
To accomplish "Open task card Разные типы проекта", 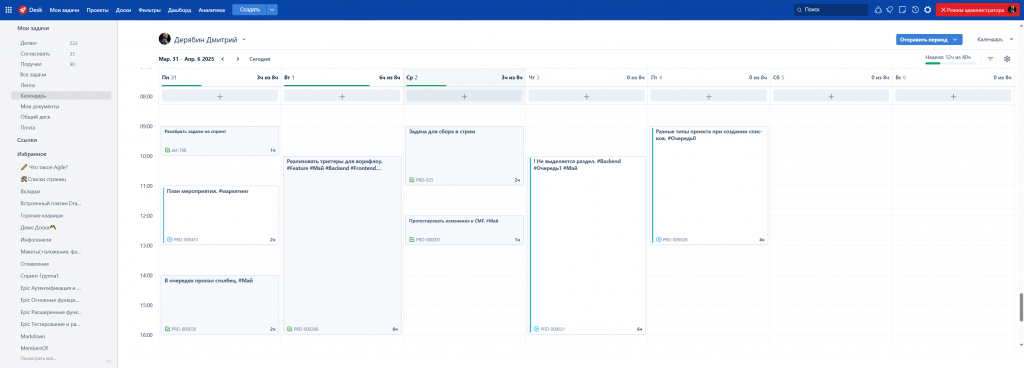I will point(709,185).
